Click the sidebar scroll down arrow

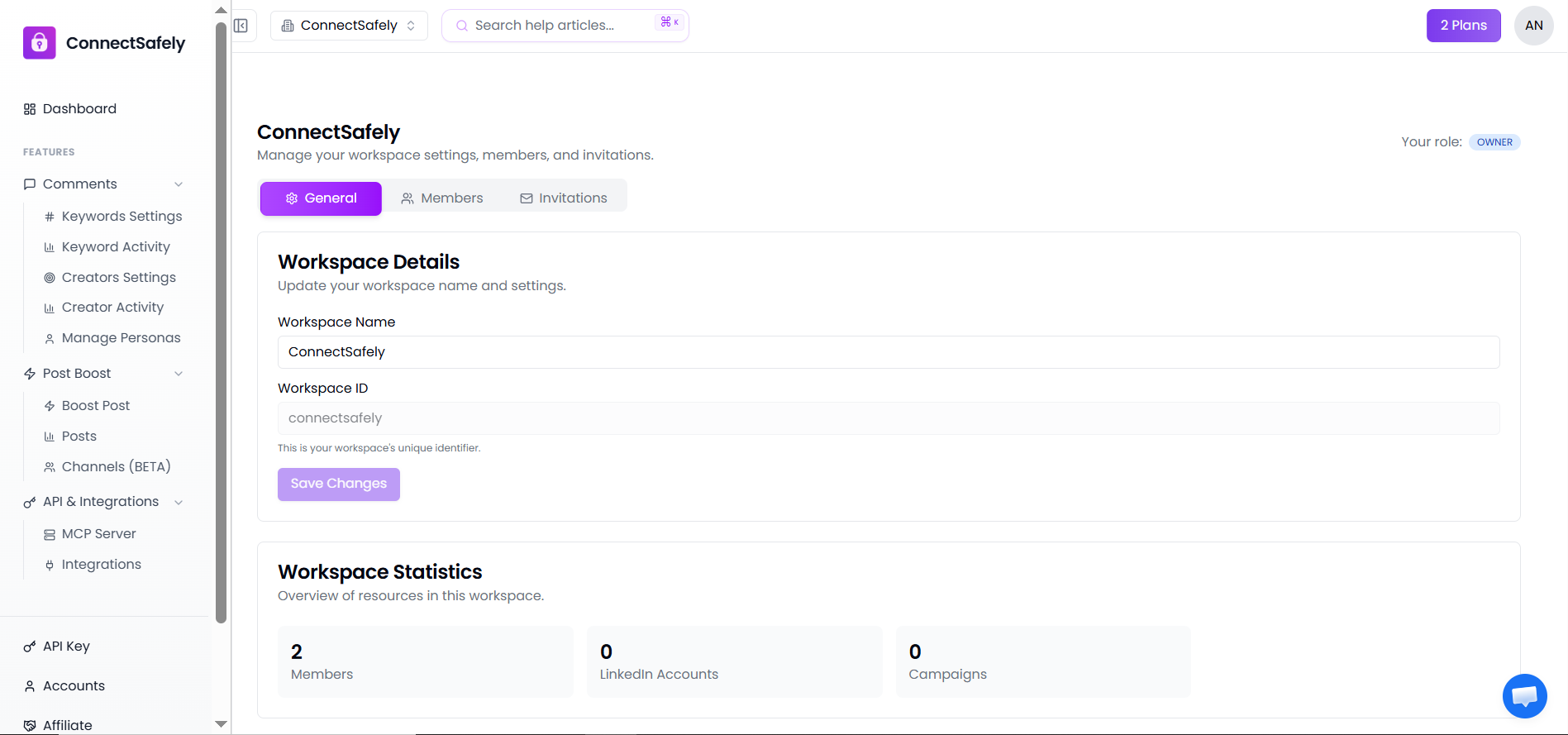point(221,724)
